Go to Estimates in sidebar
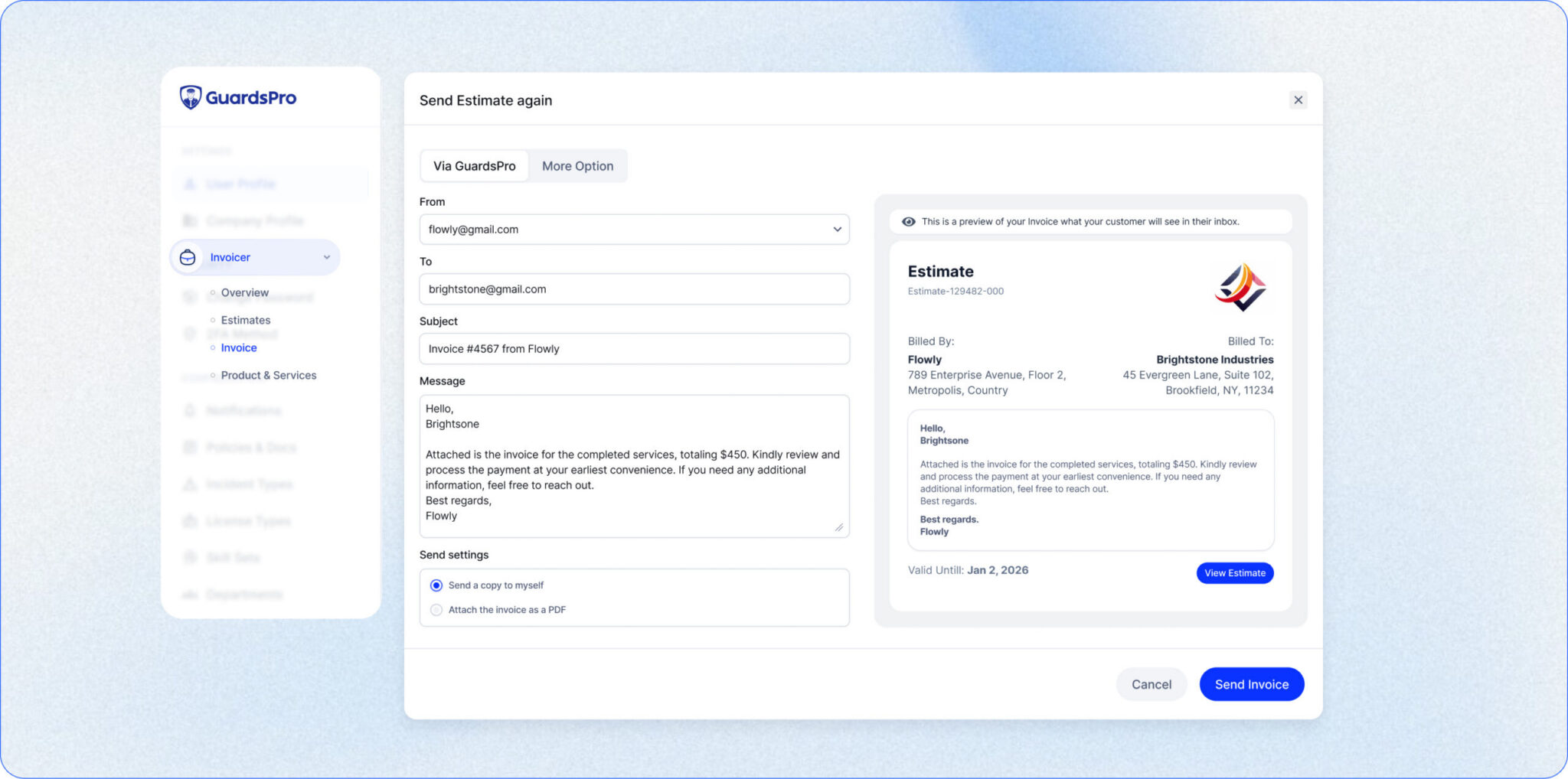The image size is (1568, 779). click(x=246, y=320)
